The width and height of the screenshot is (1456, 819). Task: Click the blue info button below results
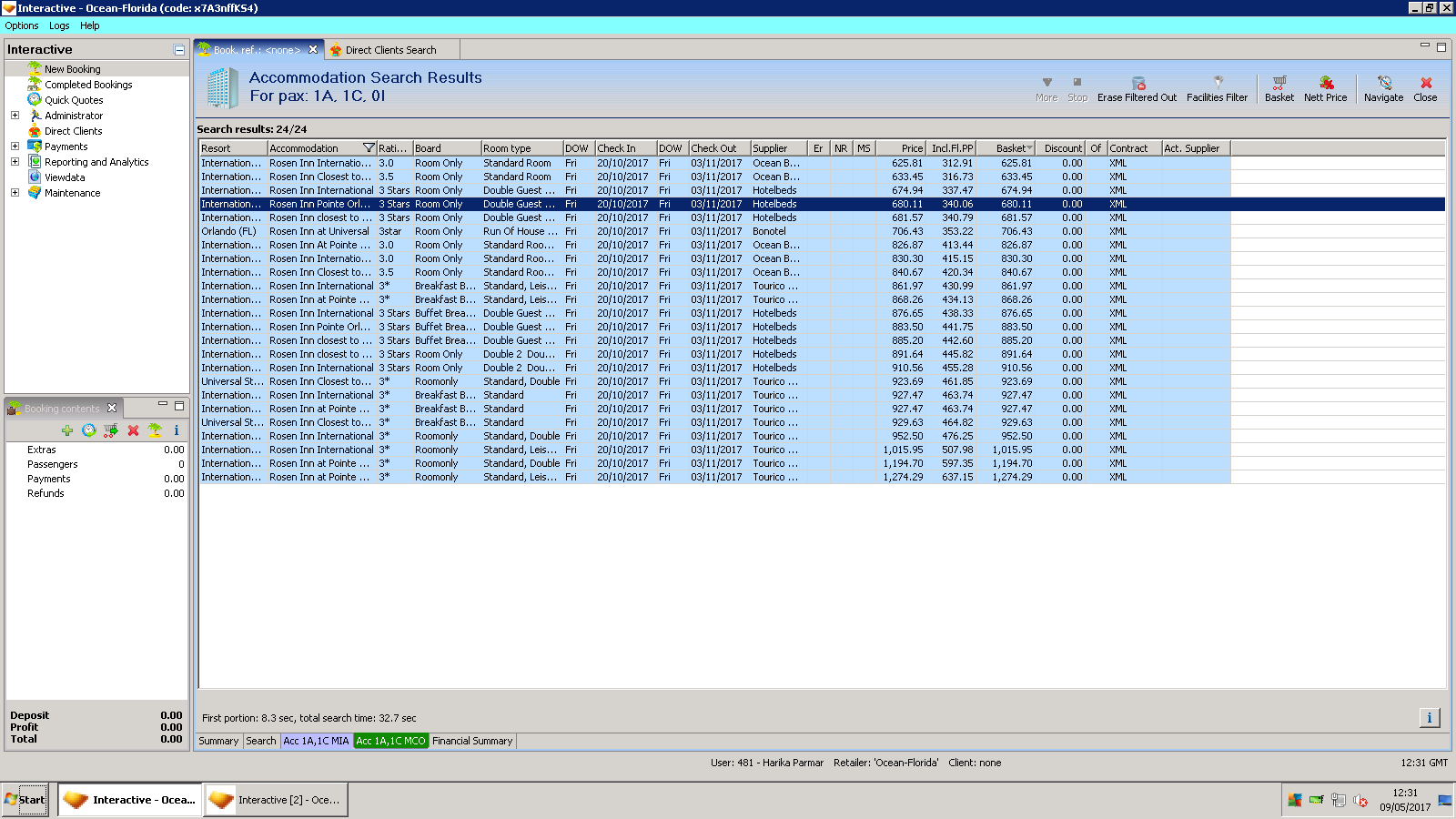(x=1429, y=718)
